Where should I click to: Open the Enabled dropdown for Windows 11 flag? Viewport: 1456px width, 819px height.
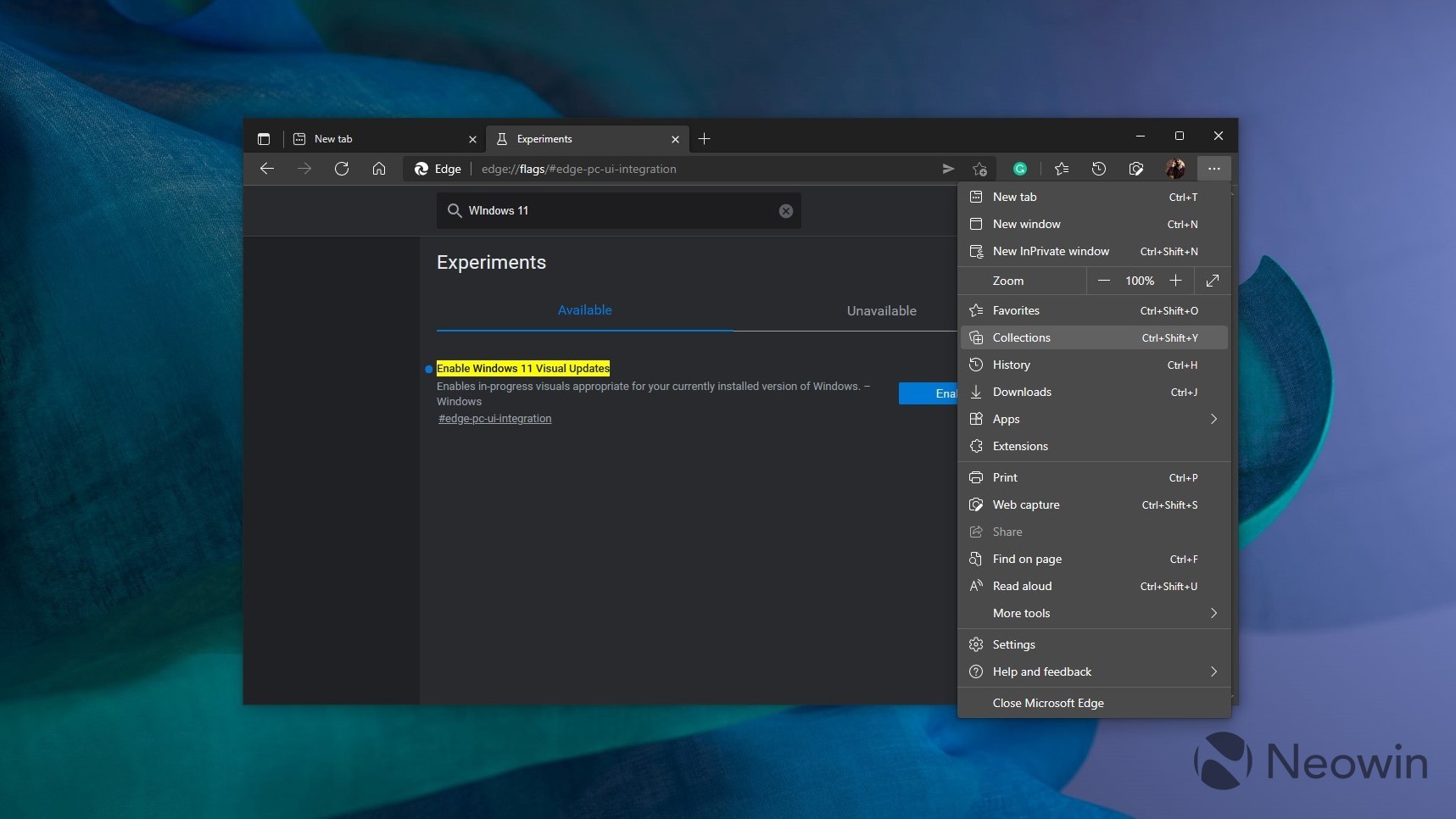click(928, 393)
